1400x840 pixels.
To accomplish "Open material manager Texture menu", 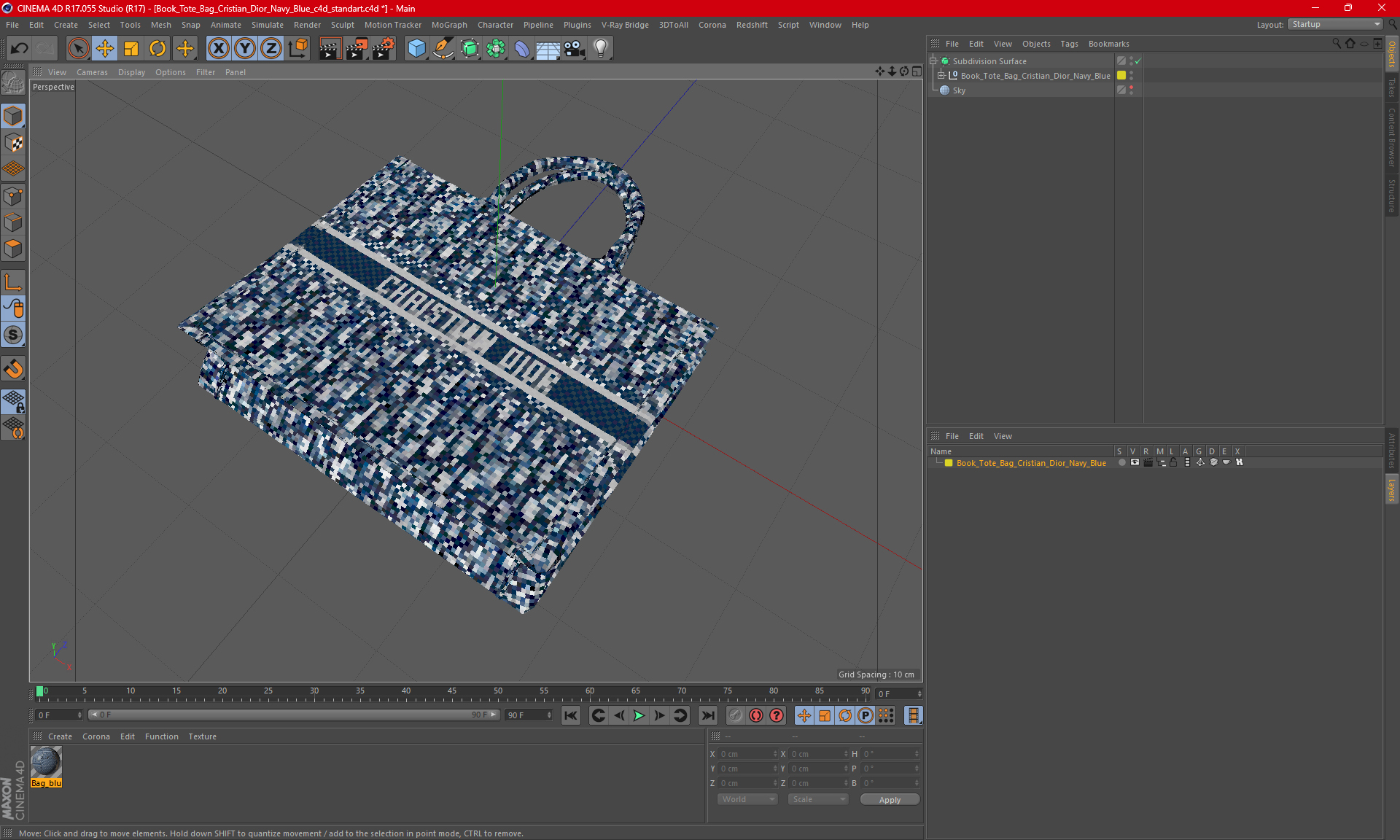I will 202,736.
